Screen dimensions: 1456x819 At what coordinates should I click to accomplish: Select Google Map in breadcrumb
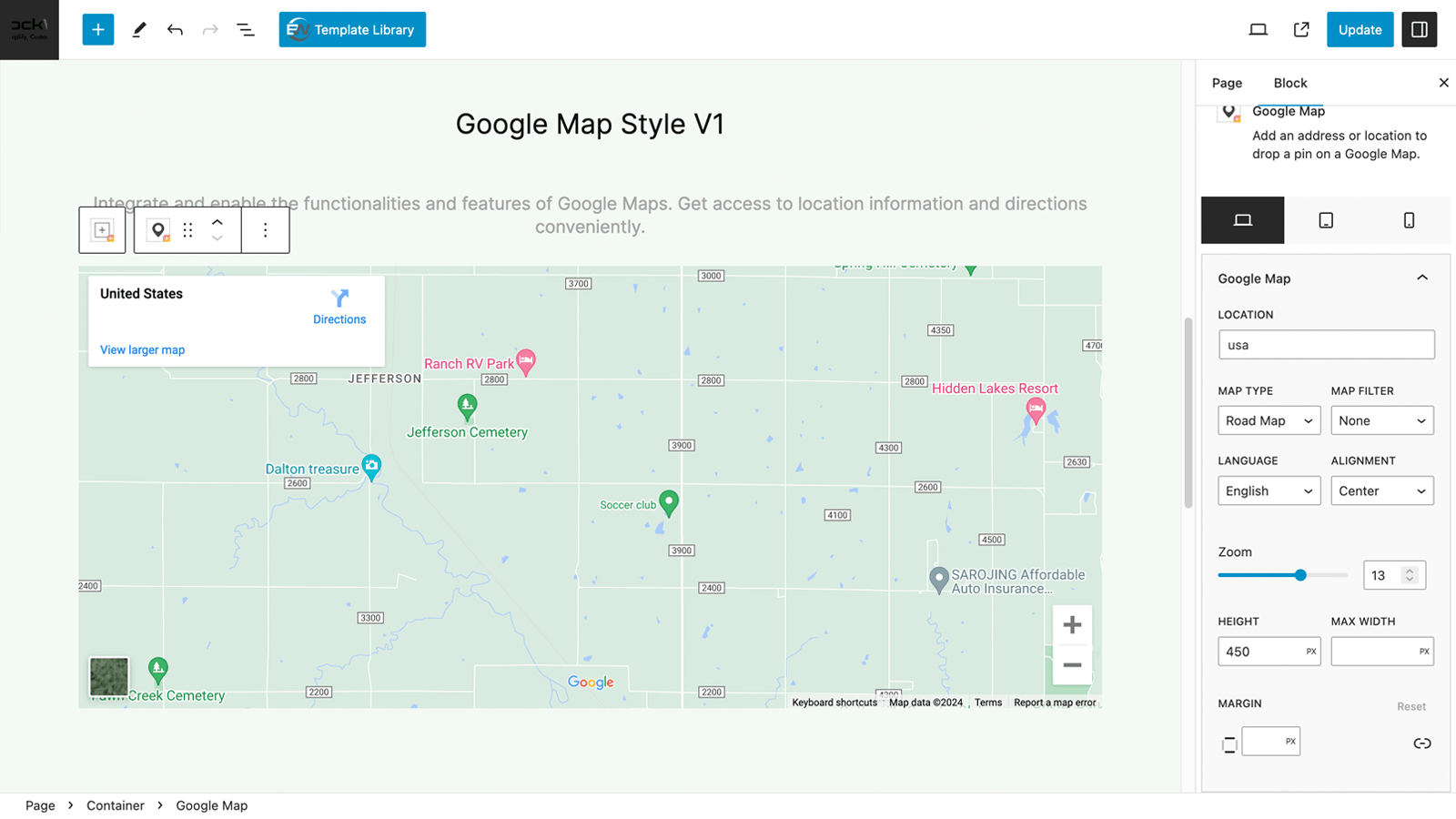pyautogui.click(x=212, y=805)
